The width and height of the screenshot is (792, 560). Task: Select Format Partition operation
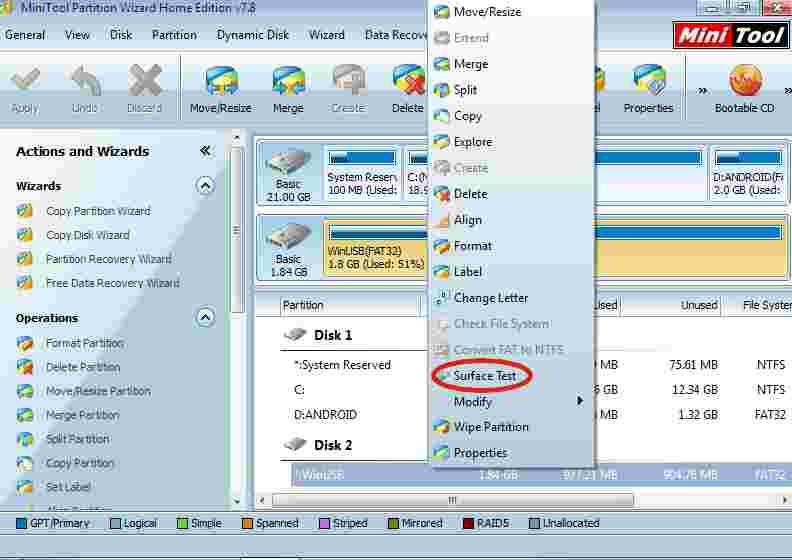pos(84,343)
